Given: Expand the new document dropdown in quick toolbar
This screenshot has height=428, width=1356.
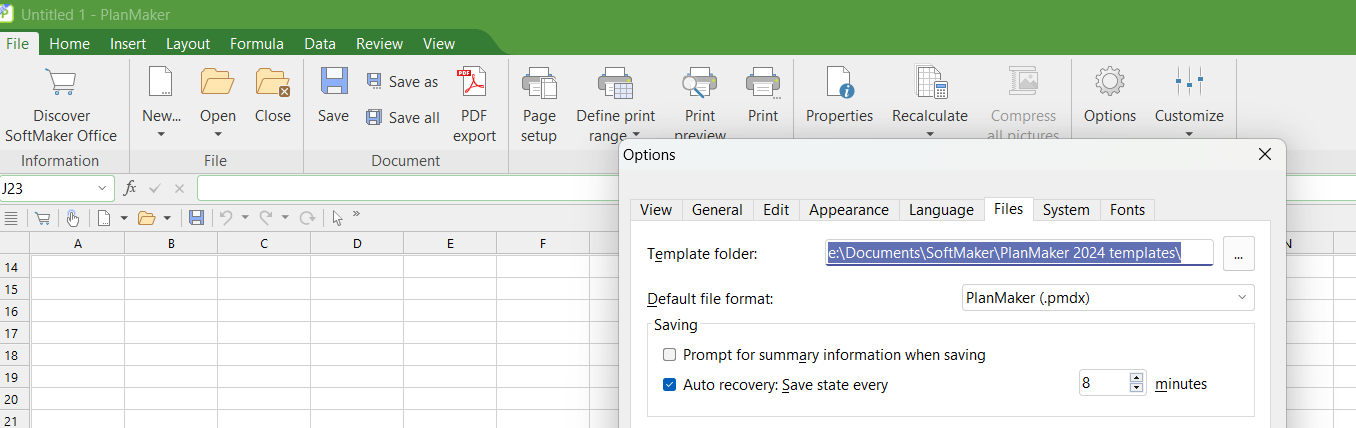Looking at the screenshot, I should tap(123, 218).
